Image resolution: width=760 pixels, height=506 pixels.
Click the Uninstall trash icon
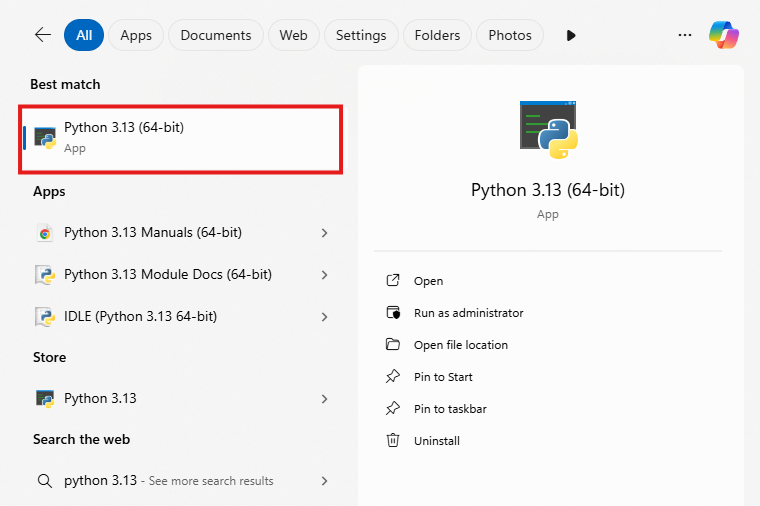point(393,440)
